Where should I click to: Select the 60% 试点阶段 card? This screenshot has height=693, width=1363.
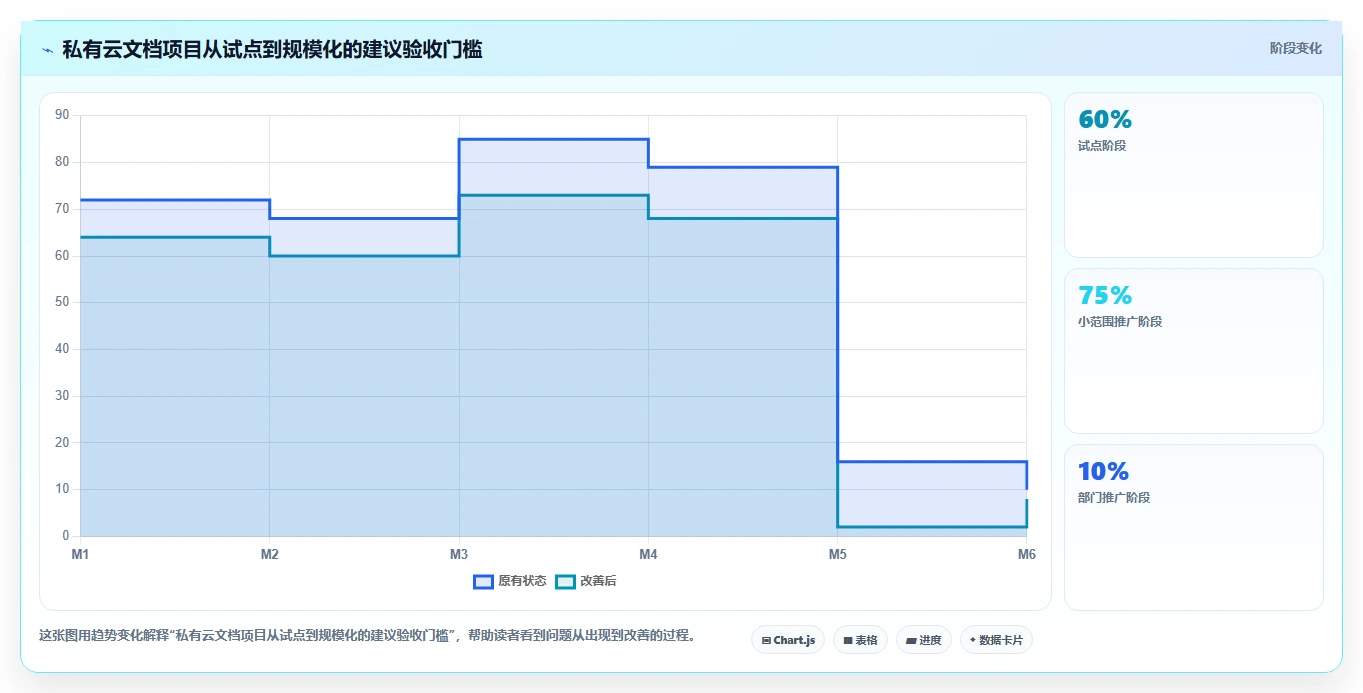pos(1194,175)
